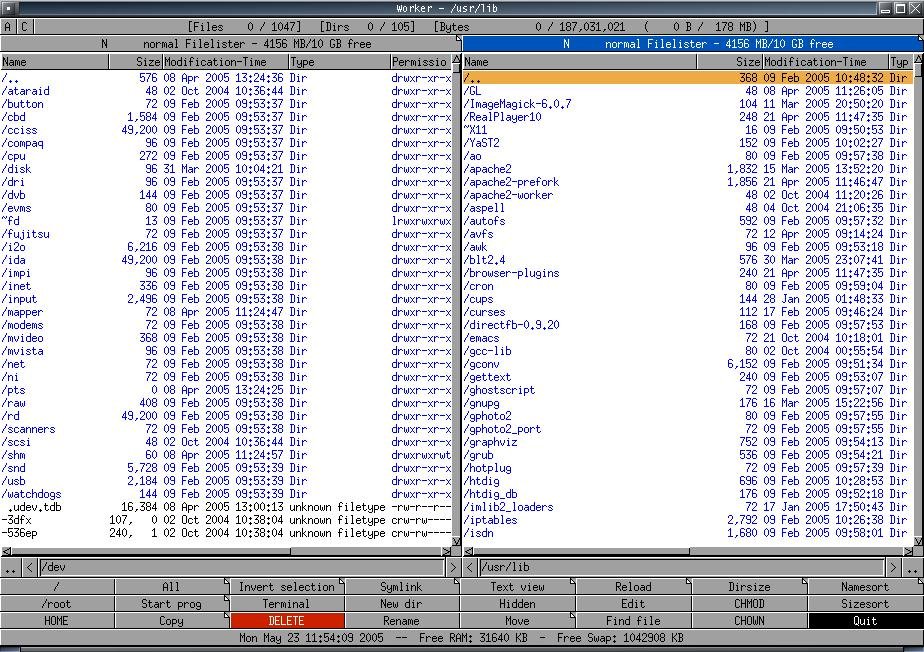924x652 pixels.
Task: Click the /usr/lib path input field
Action: (682, 568)
